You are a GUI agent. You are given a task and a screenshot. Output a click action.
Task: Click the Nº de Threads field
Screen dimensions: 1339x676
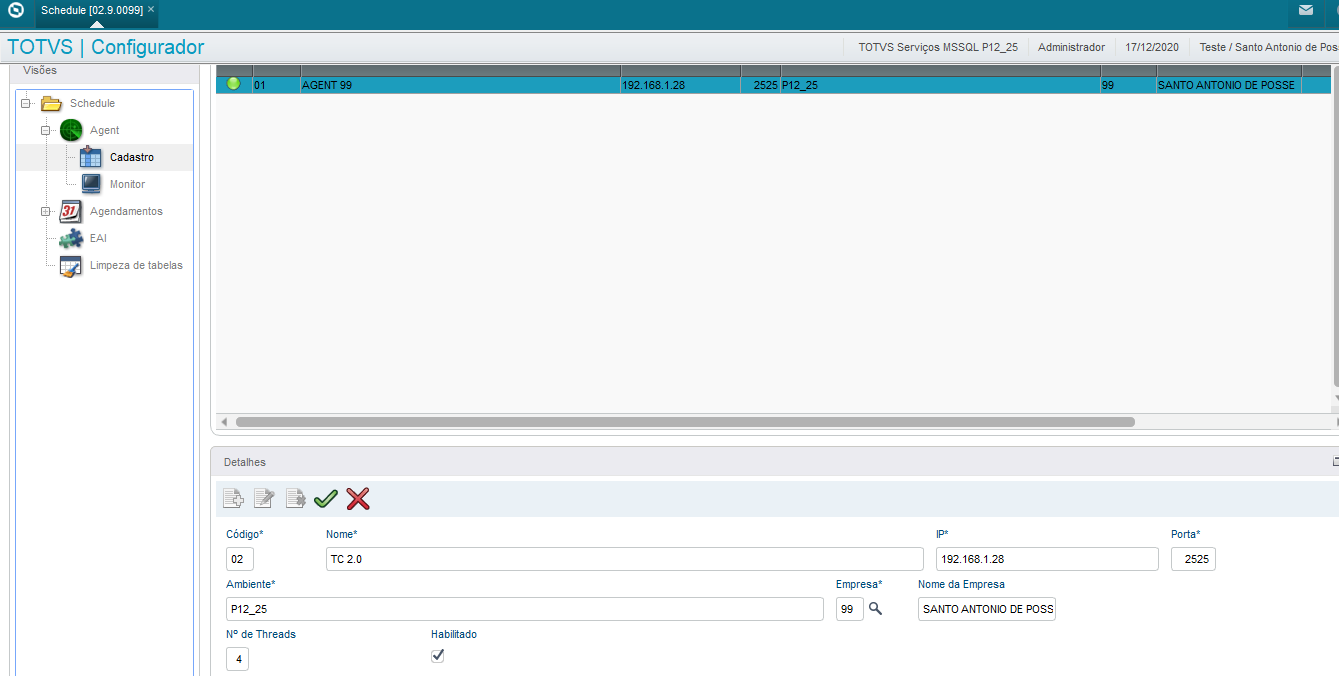pos(237,659)
